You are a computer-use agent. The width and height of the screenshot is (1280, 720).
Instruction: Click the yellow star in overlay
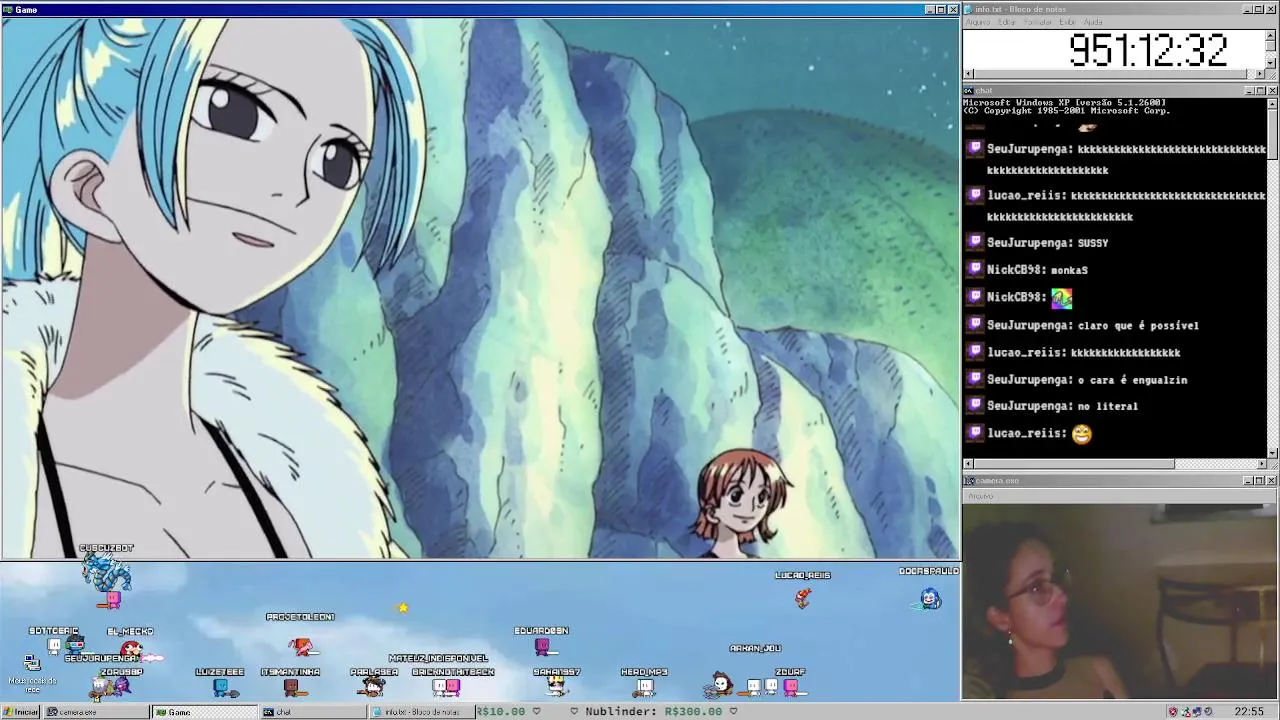click(403, 607)
